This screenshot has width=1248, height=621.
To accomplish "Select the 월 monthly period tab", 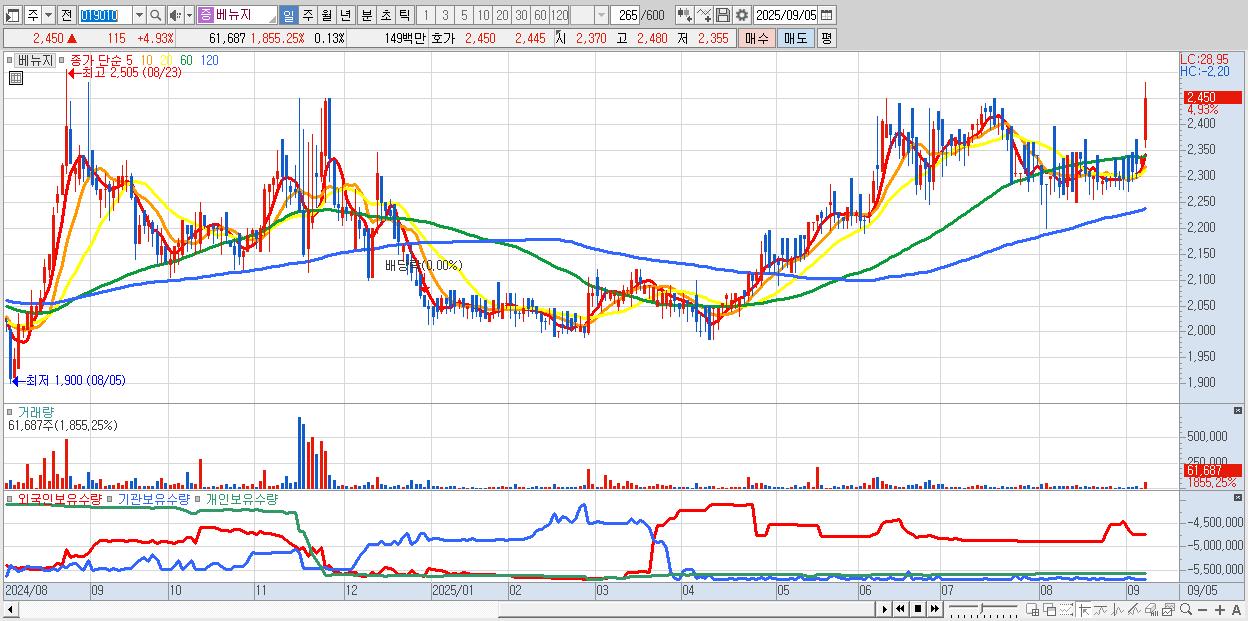I will tap(326, 15).
